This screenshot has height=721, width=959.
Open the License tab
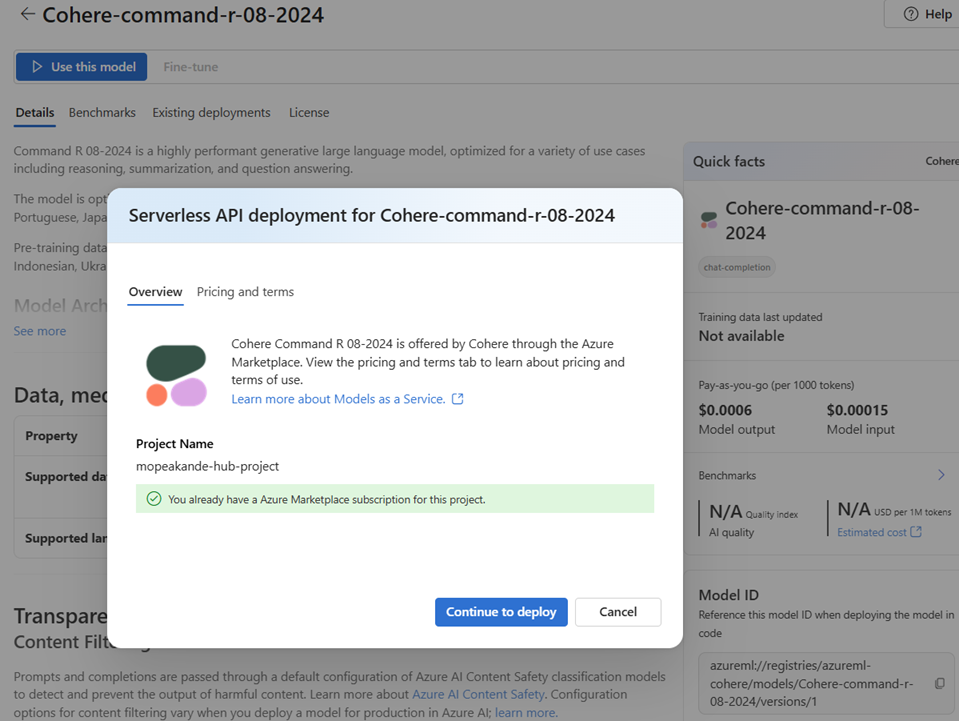click(x=309, y=113)
